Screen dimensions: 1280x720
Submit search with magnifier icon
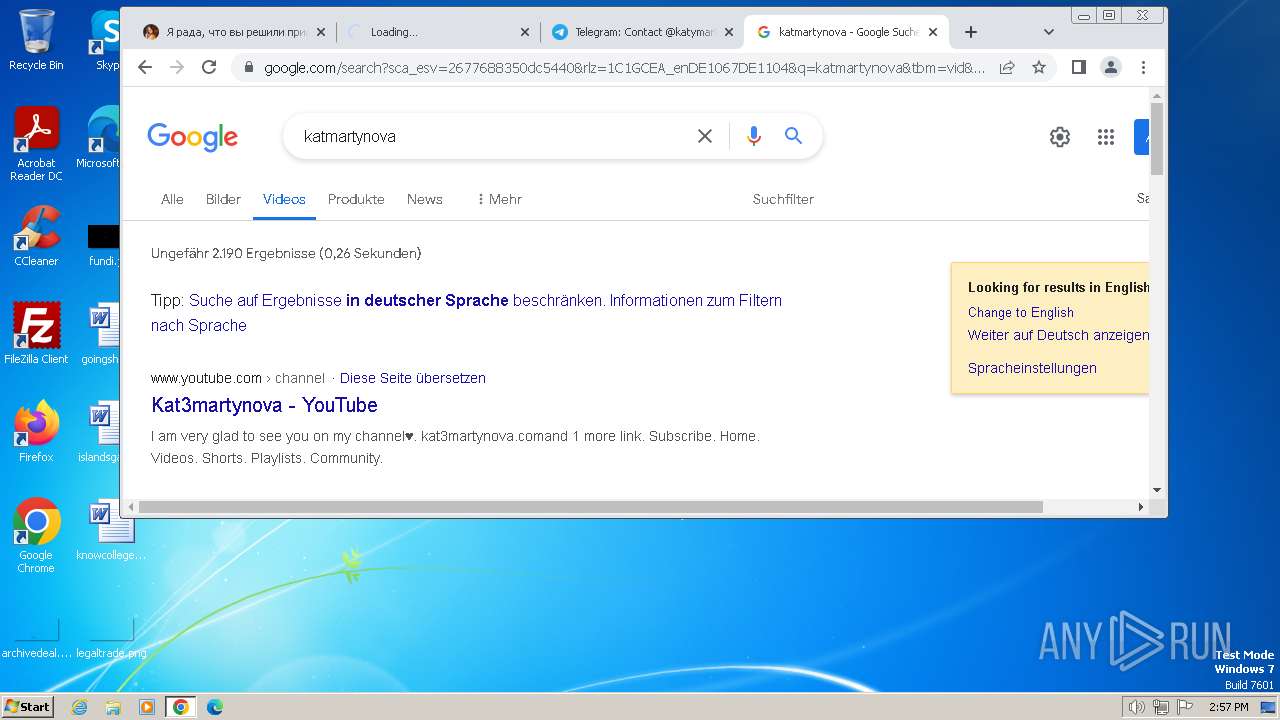[794, 136]
